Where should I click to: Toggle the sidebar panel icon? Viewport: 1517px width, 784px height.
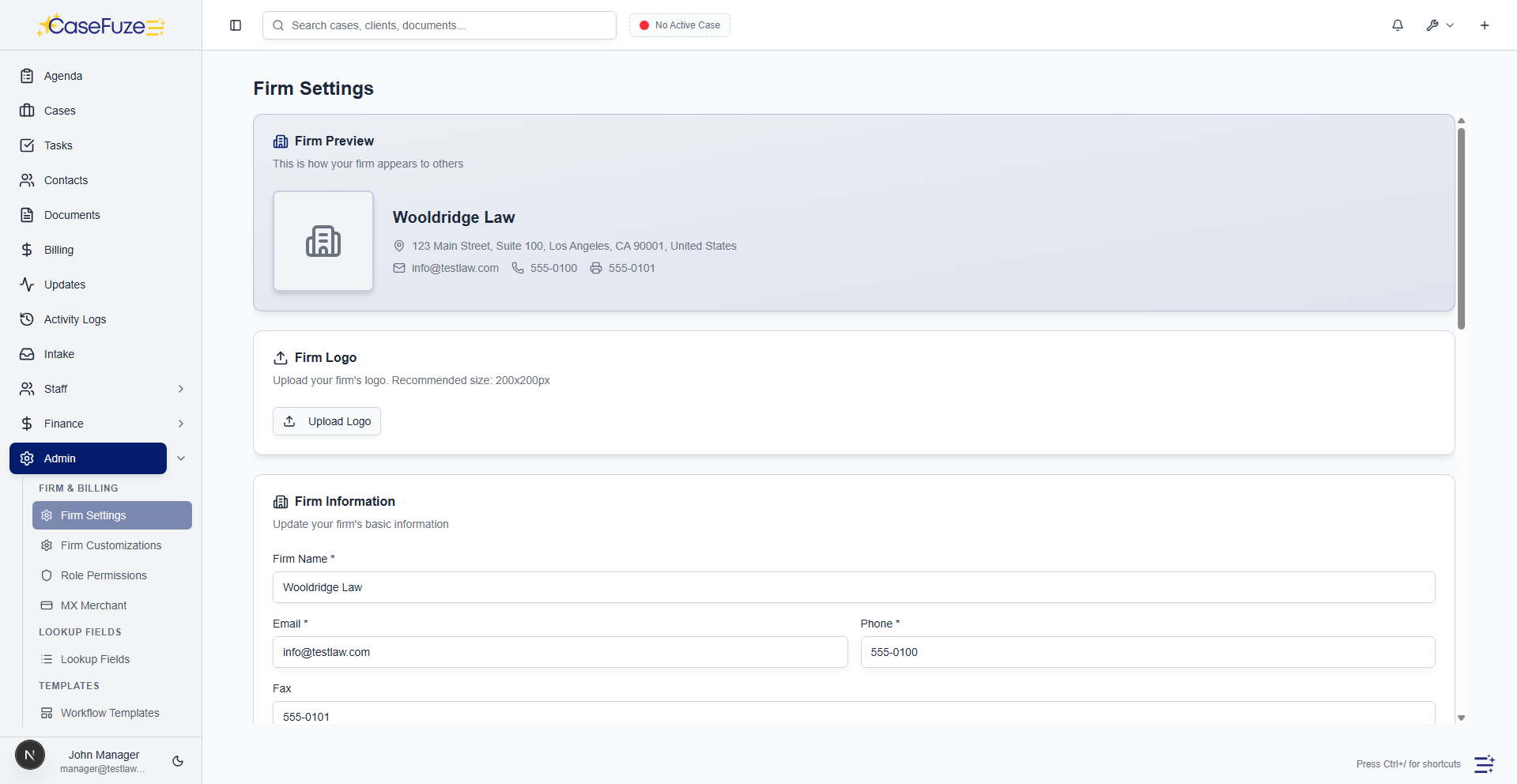pyautogui.click(x=236, y=25)
